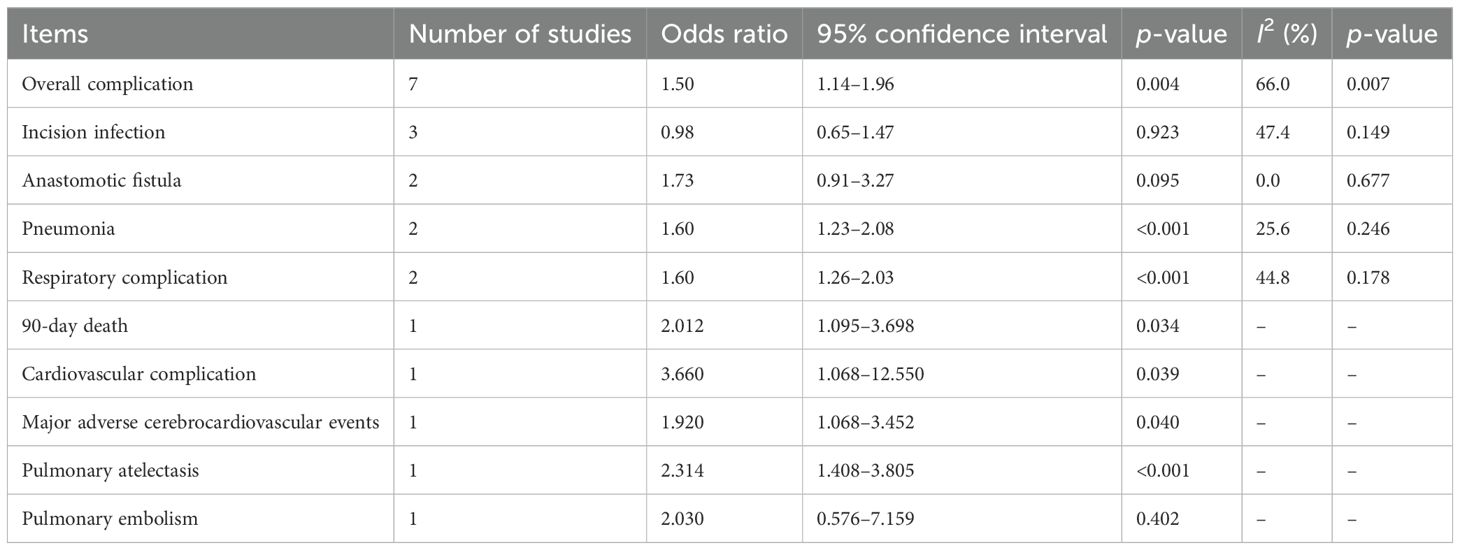Select the 'I² (%)' column header
Image resolution: width=1460 pixels, height=550 pixels.
click(1288, 34)
